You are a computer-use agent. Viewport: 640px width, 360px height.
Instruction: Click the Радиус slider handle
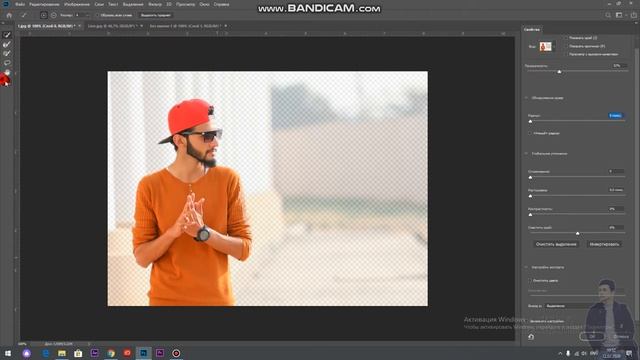click(x=530, y=121)
